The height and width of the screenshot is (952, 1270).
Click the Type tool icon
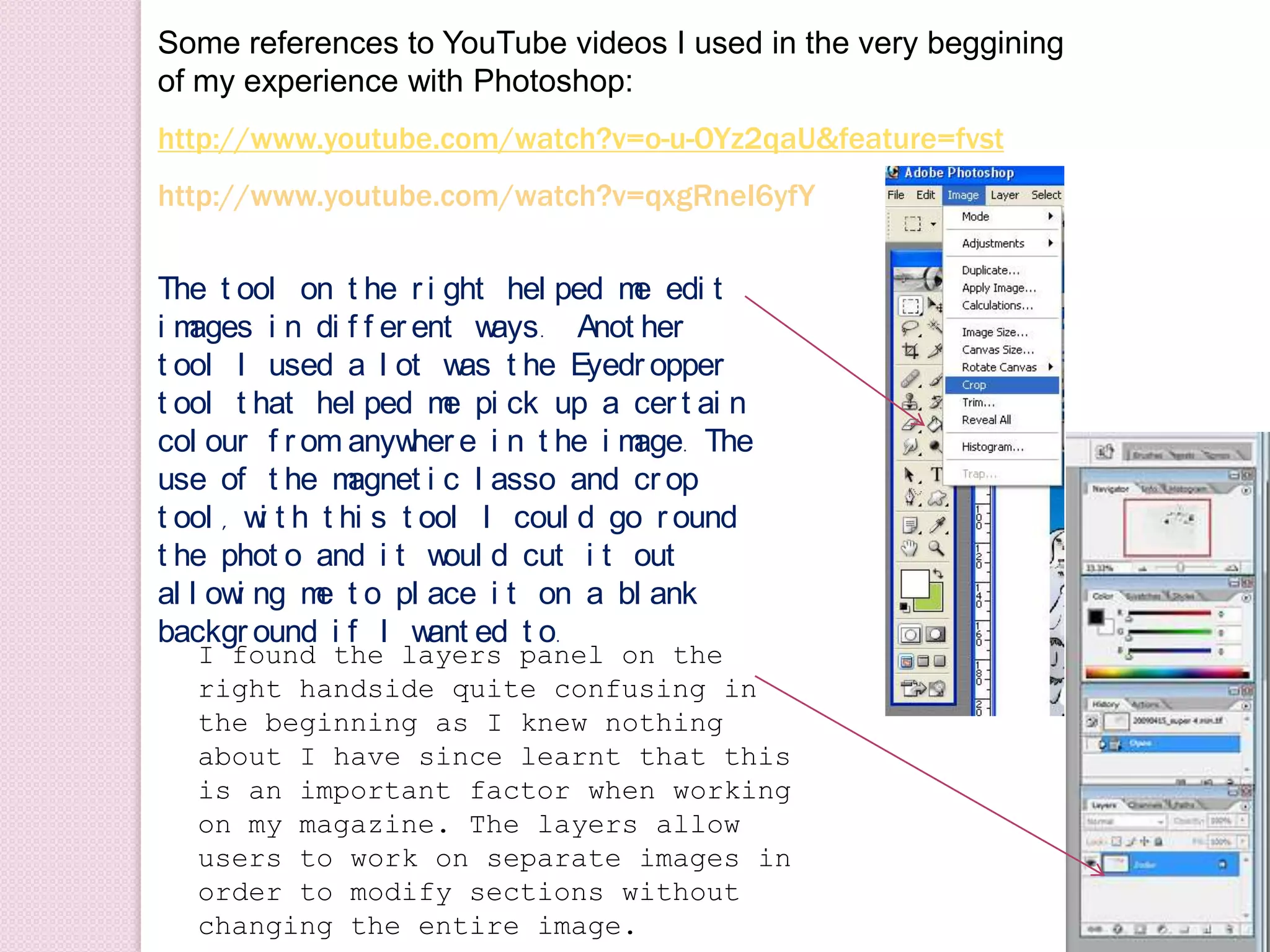936,475
